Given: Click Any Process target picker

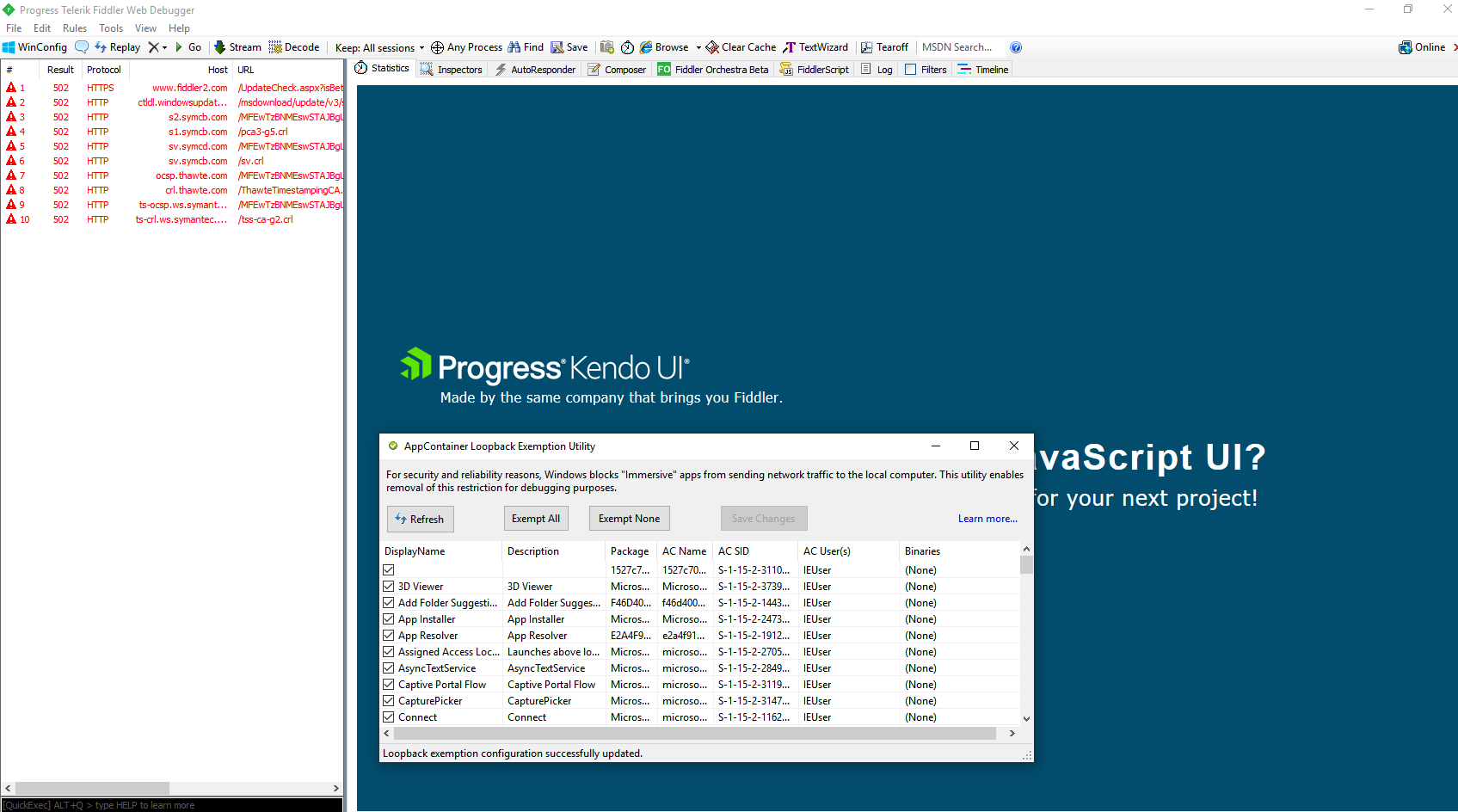Looking at the screenshot, I should (x=466, y=47).
